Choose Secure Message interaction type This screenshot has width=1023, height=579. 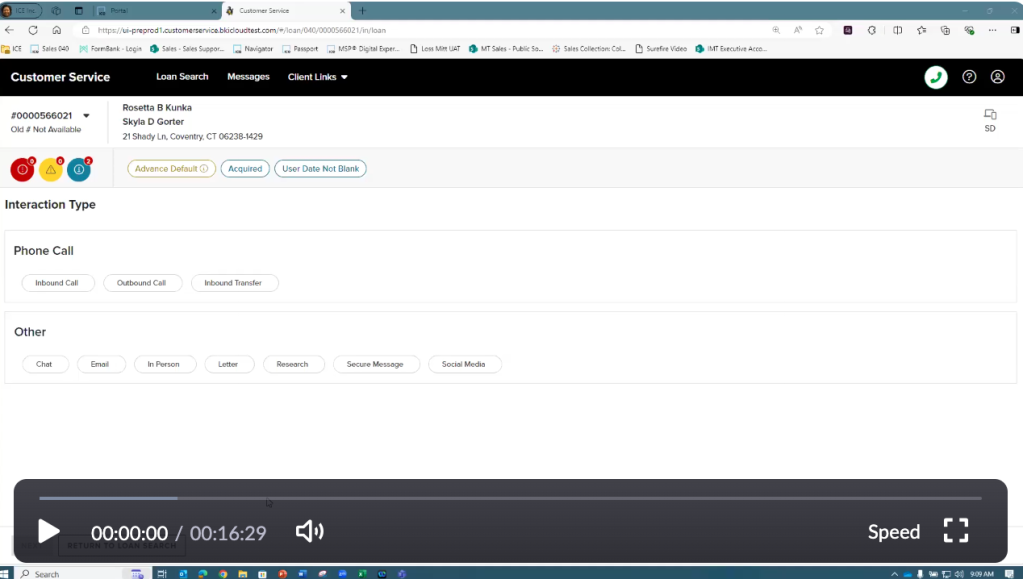coord(375,364)
